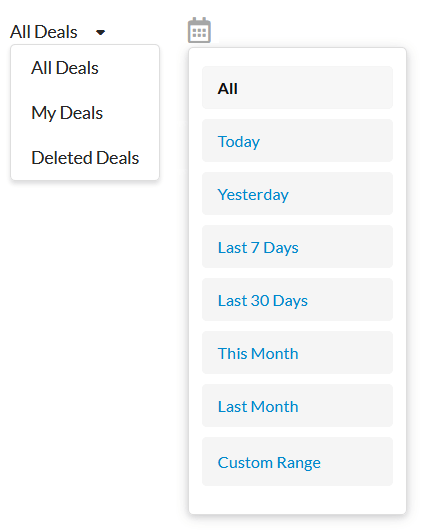Filter deals by Today
The height and width of the screenshot is (532, 427).
click(x=239, y=141)
